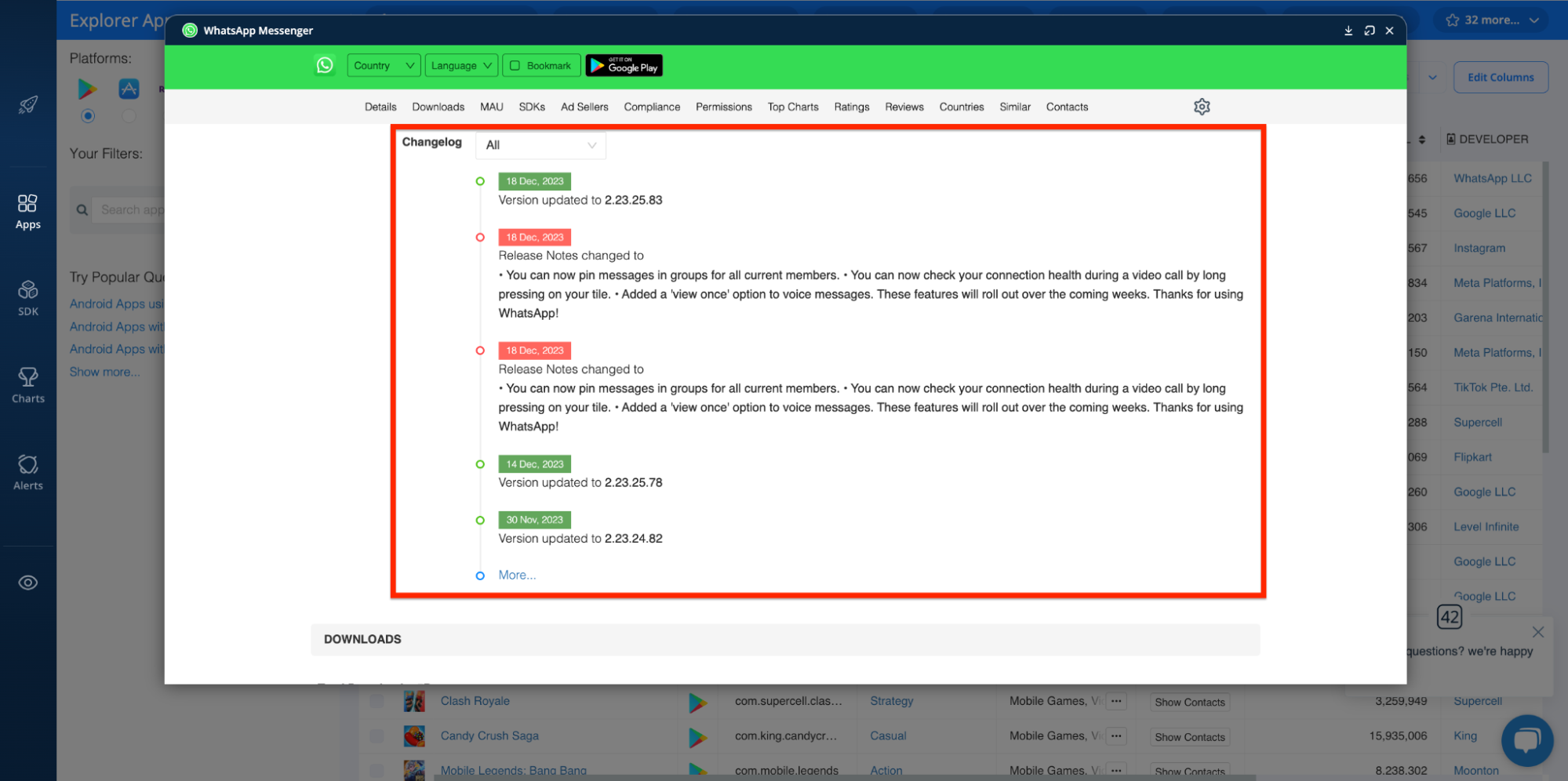
Task: Click the 42 notification badge
Action: pyautogui.click(x=1450, y=617)
